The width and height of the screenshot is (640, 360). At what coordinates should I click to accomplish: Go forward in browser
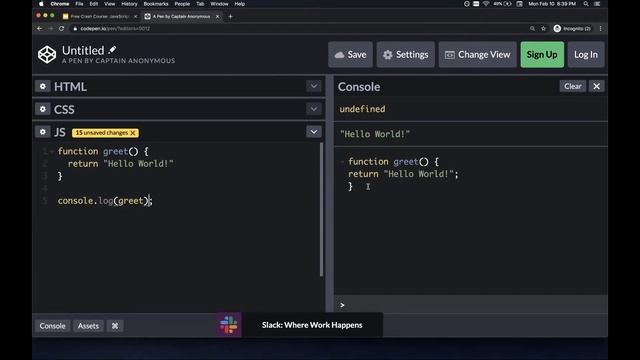(51, 29)
